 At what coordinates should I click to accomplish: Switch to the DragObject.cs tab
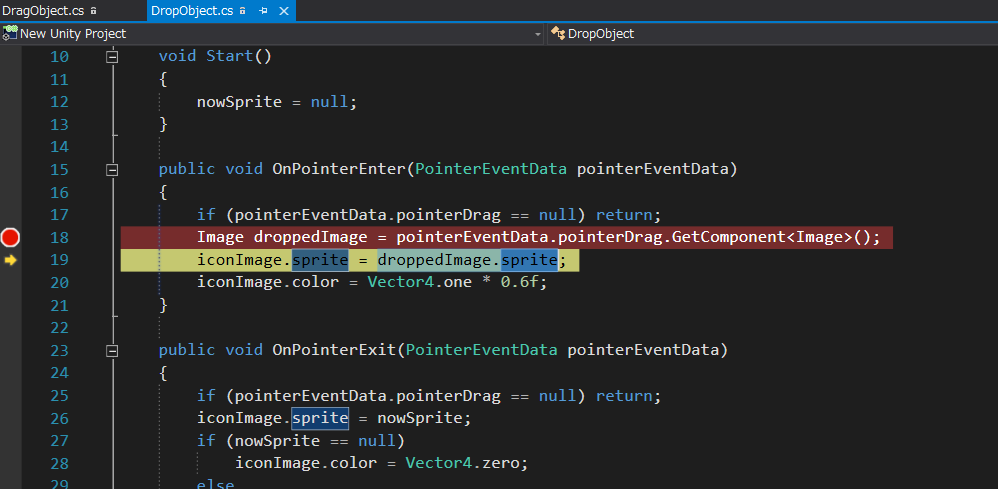(43, 11)
